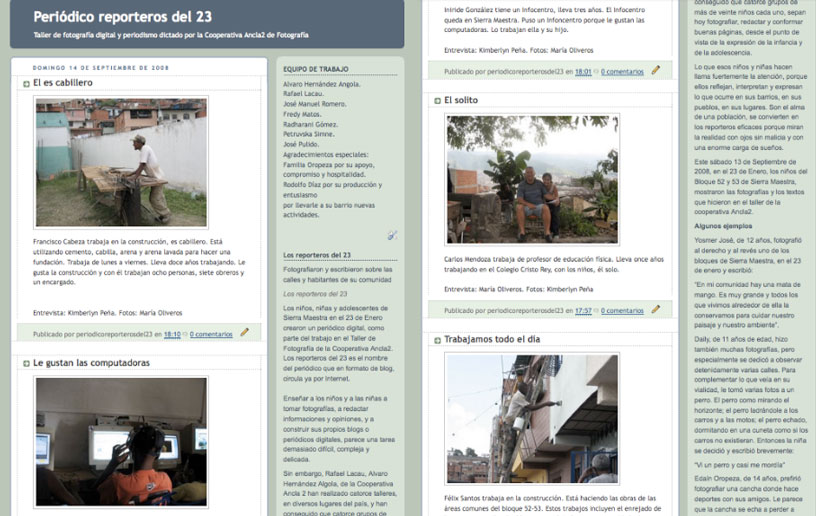Screen dimensions: 816x516
Task: Click the pencil icon beside the 18:01 post footer
Action: 656,69
